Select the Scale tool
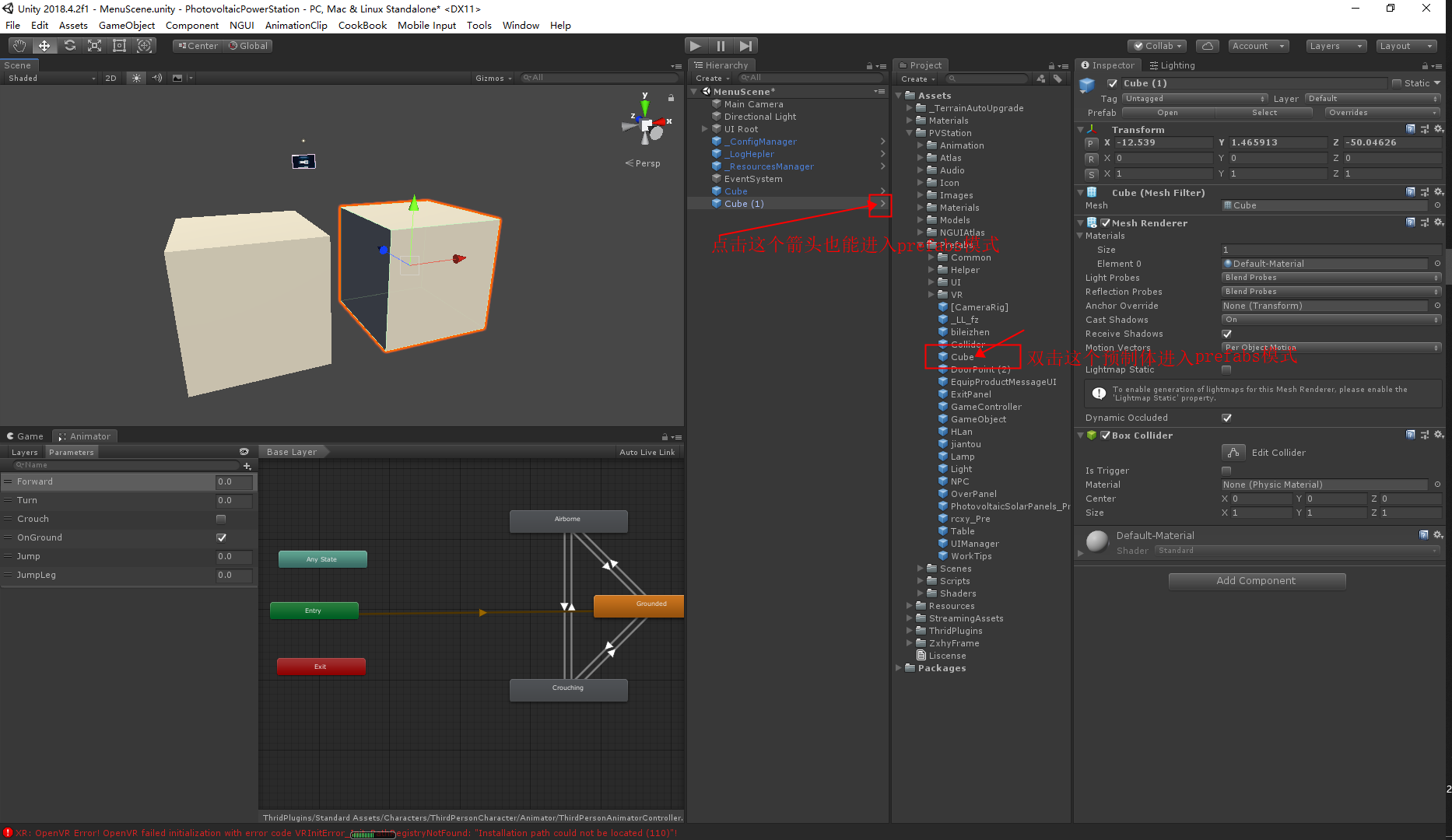 tap(94, 45)
